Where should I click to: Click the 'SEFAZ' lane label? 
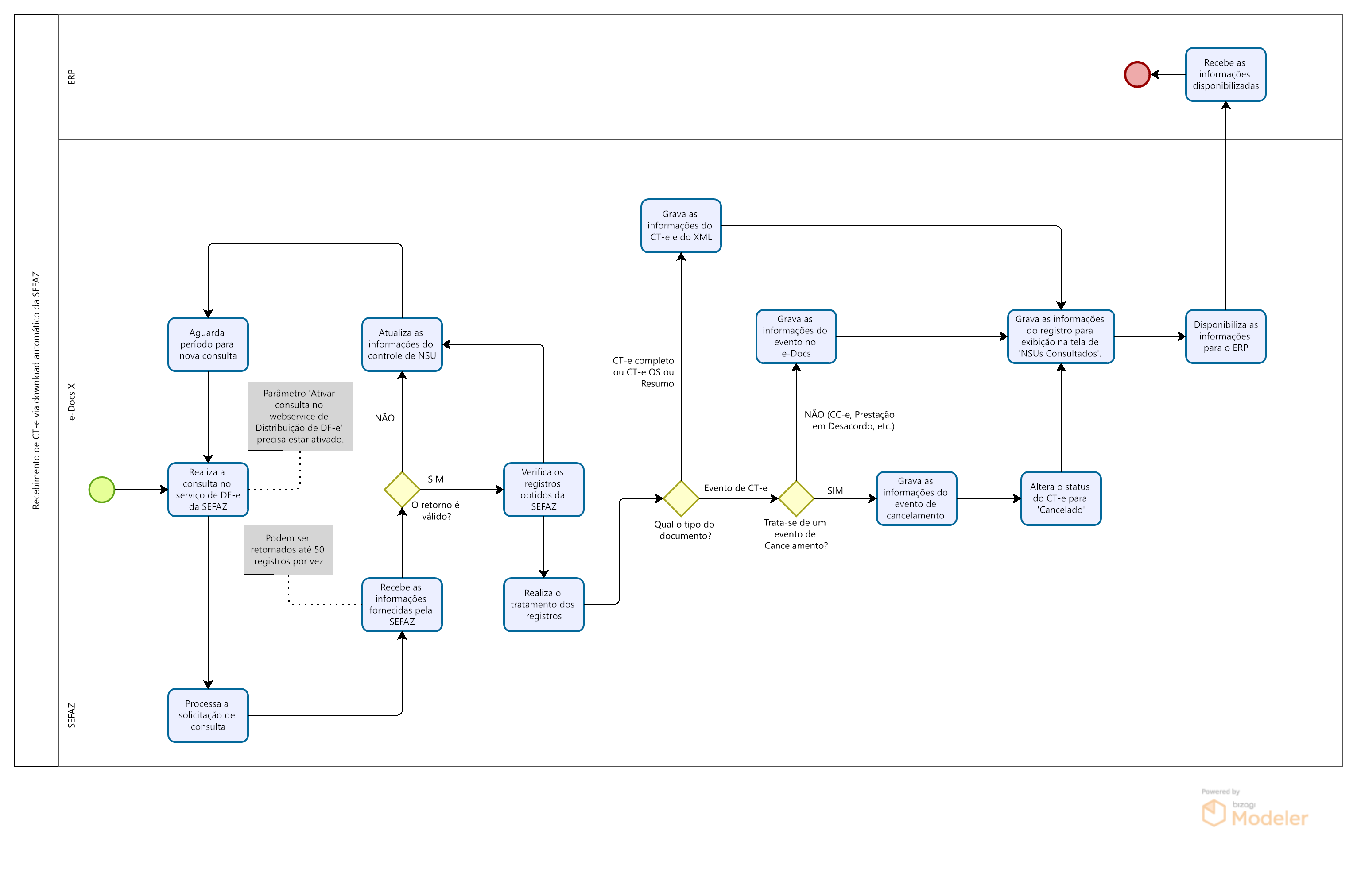point(71,715)
